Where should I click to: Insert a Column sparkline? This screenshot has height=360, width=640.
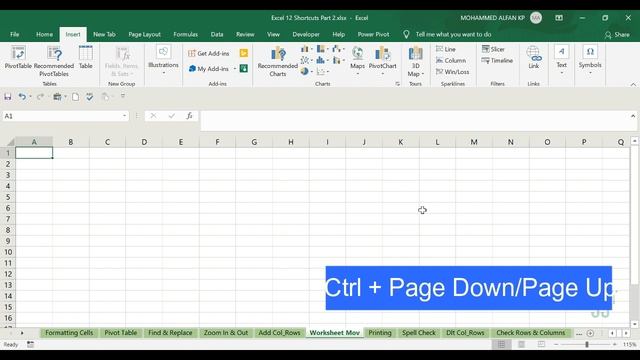pyautogui.click(x=451, y=60)
